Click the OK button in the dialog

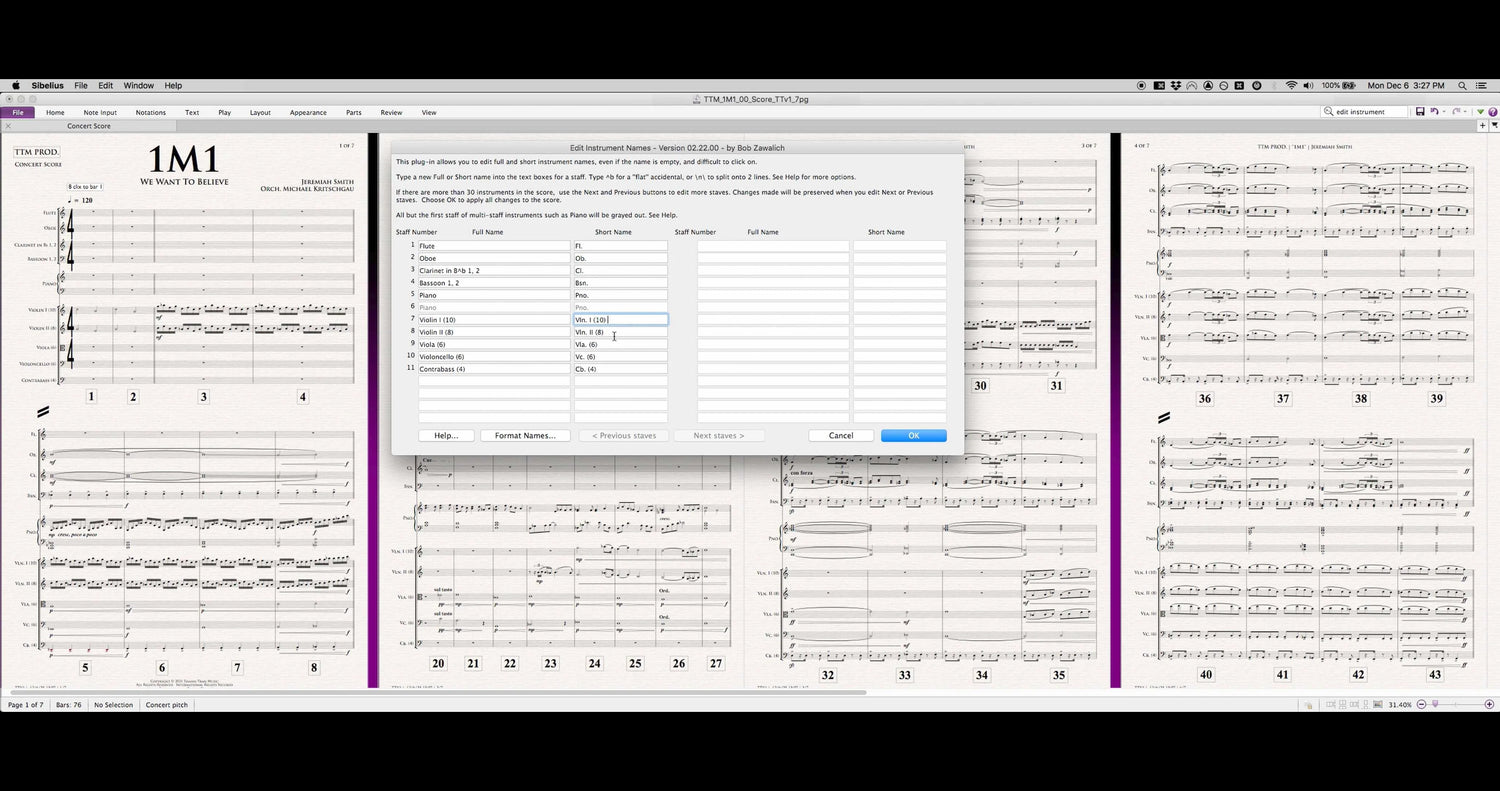tap(913, 436)
